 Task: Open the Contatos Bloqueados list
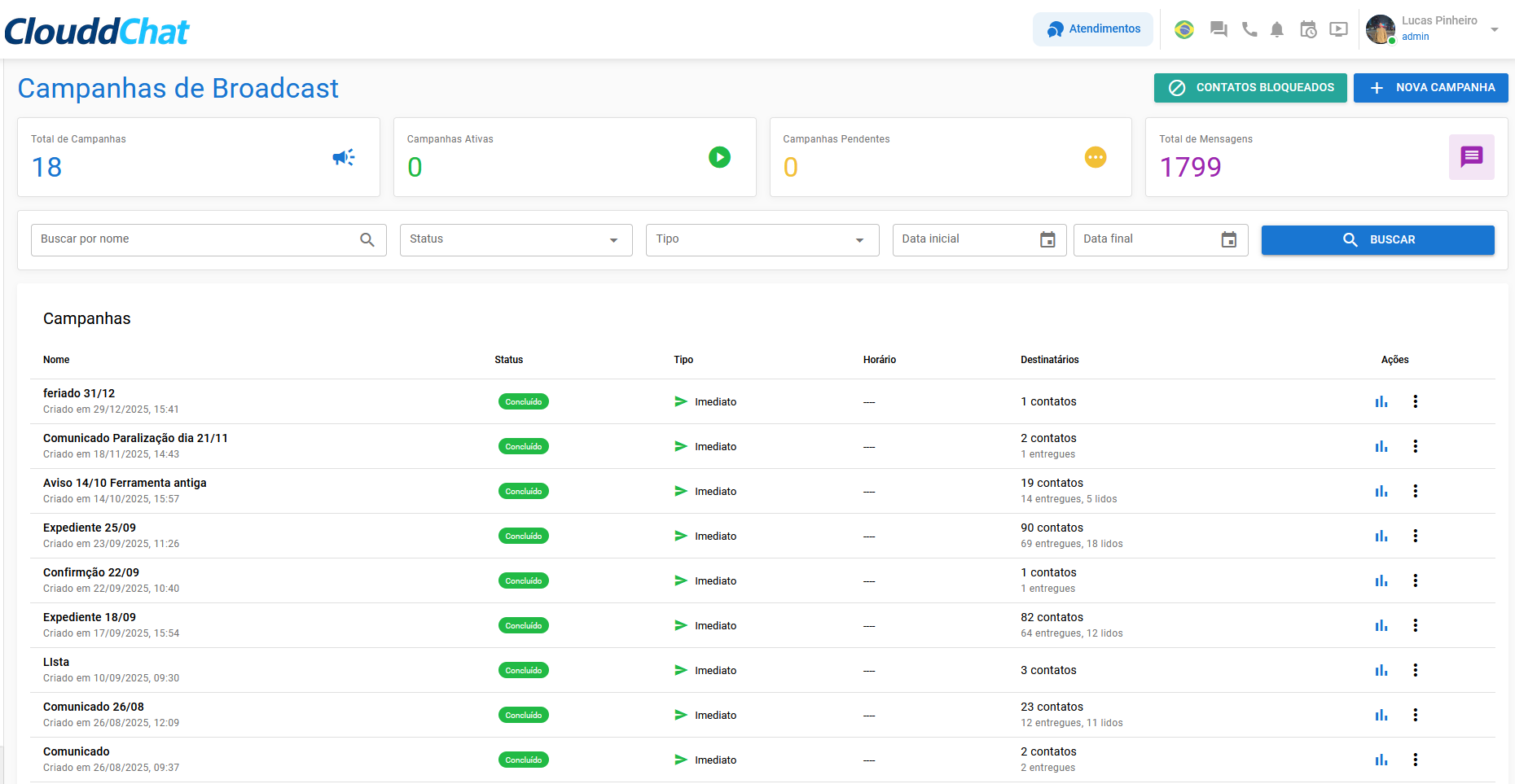tap(1250, 88)
